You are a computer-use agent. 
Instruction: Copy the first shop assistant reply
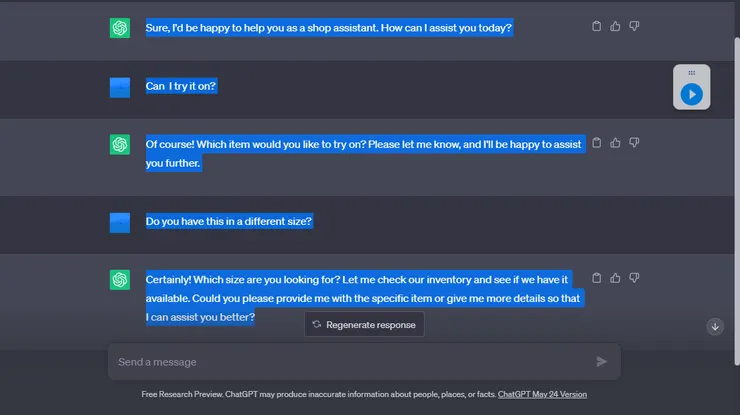pos(597,27)
